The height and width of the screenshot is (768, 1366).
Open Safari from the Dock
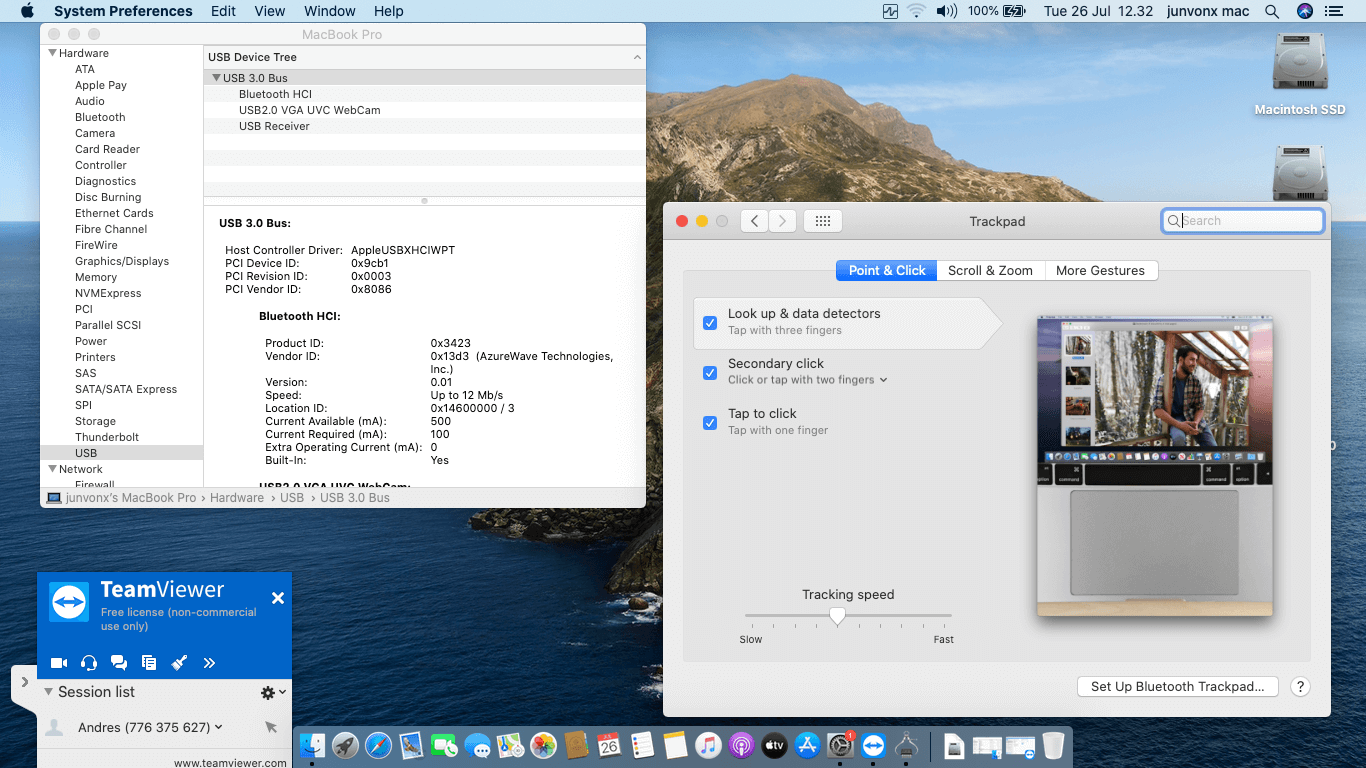pyautogui.click(x=378, y=745)
